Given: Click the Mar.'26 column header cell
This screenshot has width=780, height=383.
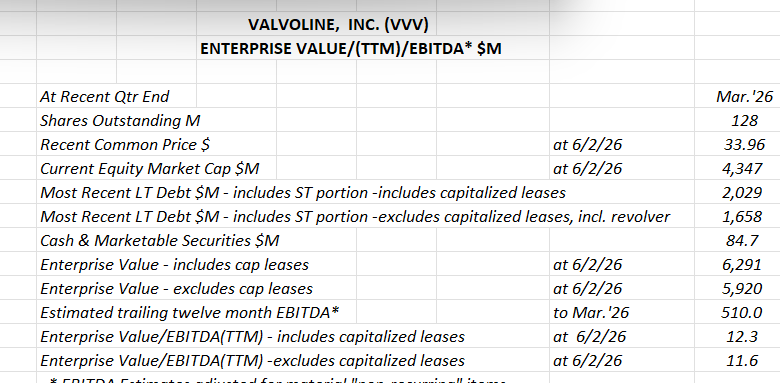Looking at the screenshot, I should coord(737,96).
